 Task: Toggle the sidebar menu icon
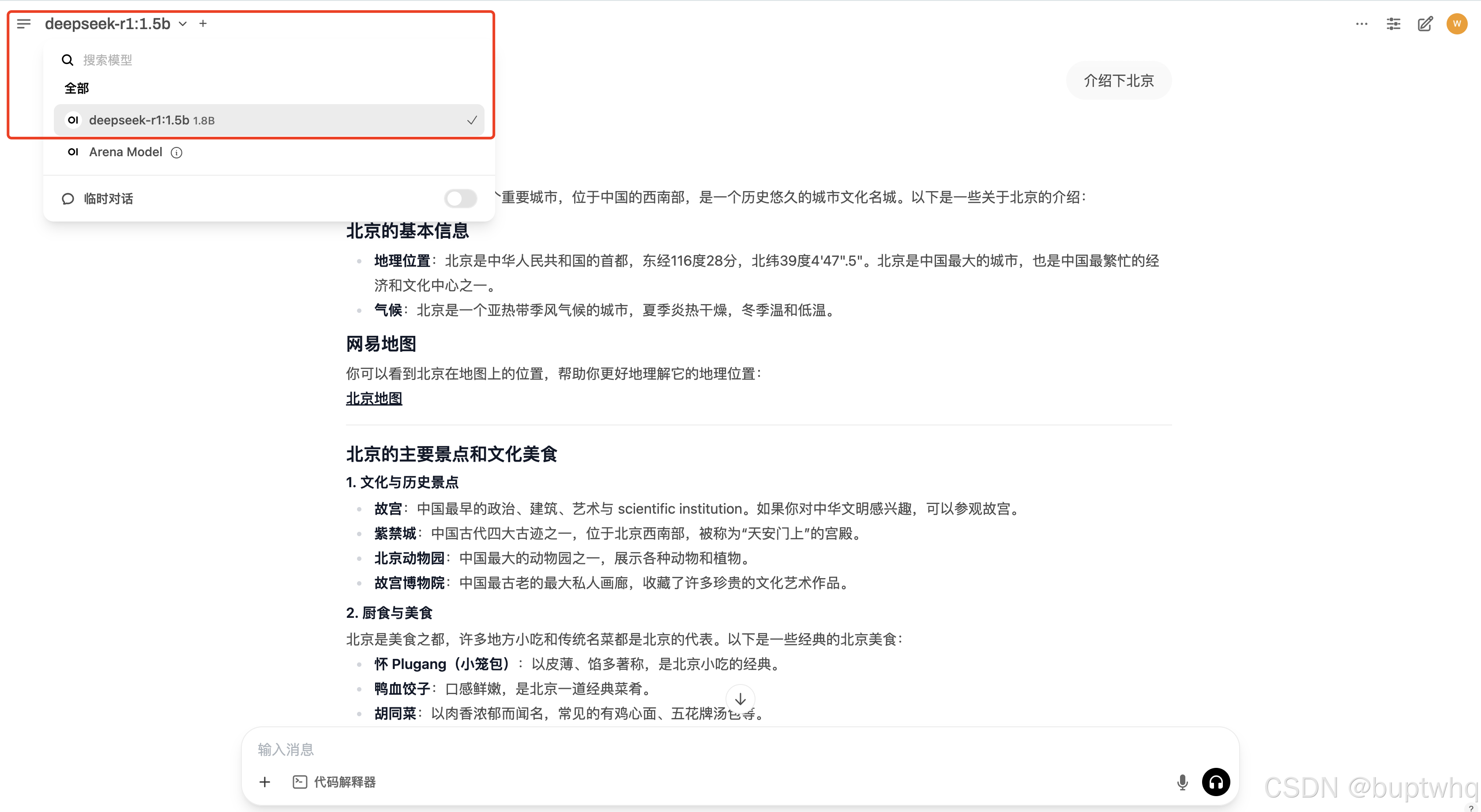click(23, 23)
